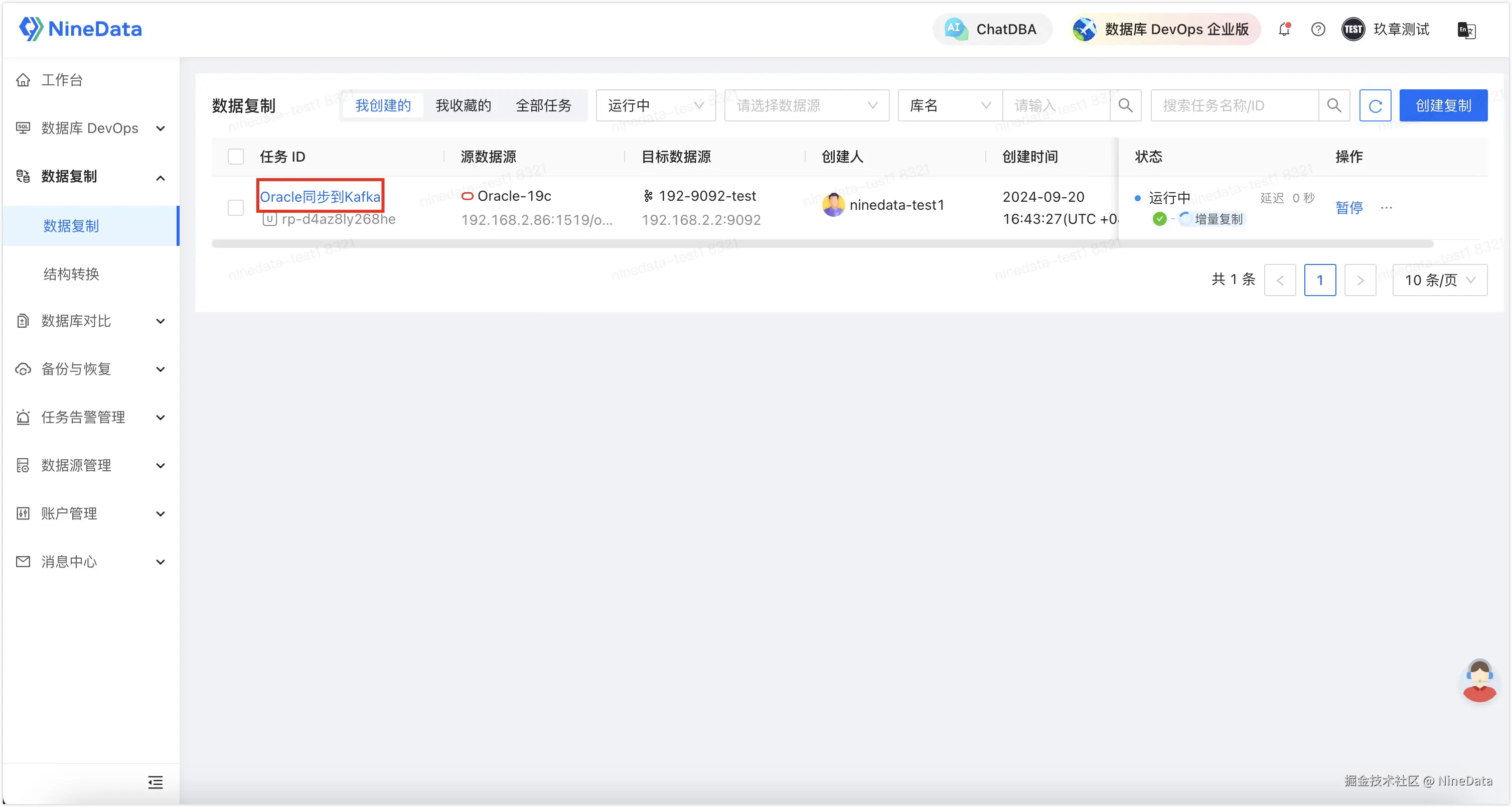The image size is (1512, 807).
Task: Collapse the sidebar with the bottom menu icon
Action: coord(155,782)
